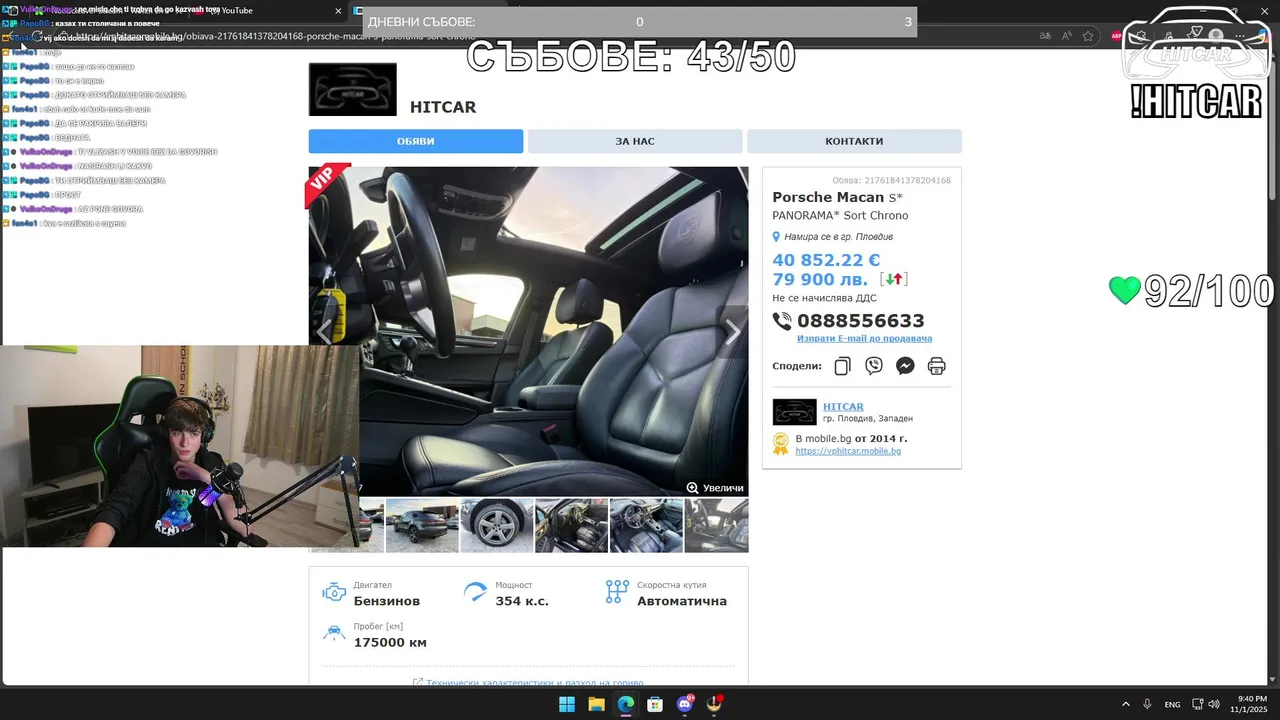Click the HITCAR logo in the page header
This screenshot has height=720, width=1280.
[x=352, y=89]
